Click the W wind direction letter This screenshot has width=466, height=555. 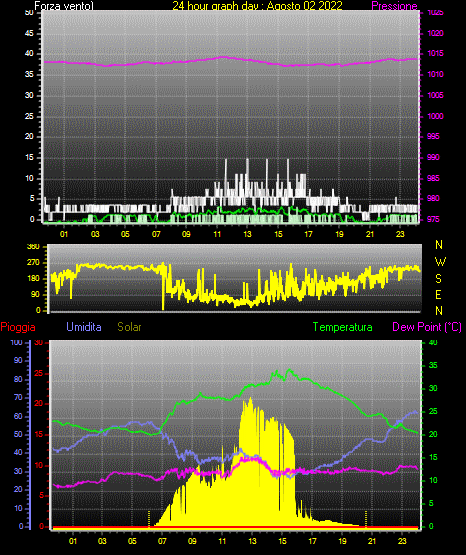pyautogui.click(x=440, y=262)
